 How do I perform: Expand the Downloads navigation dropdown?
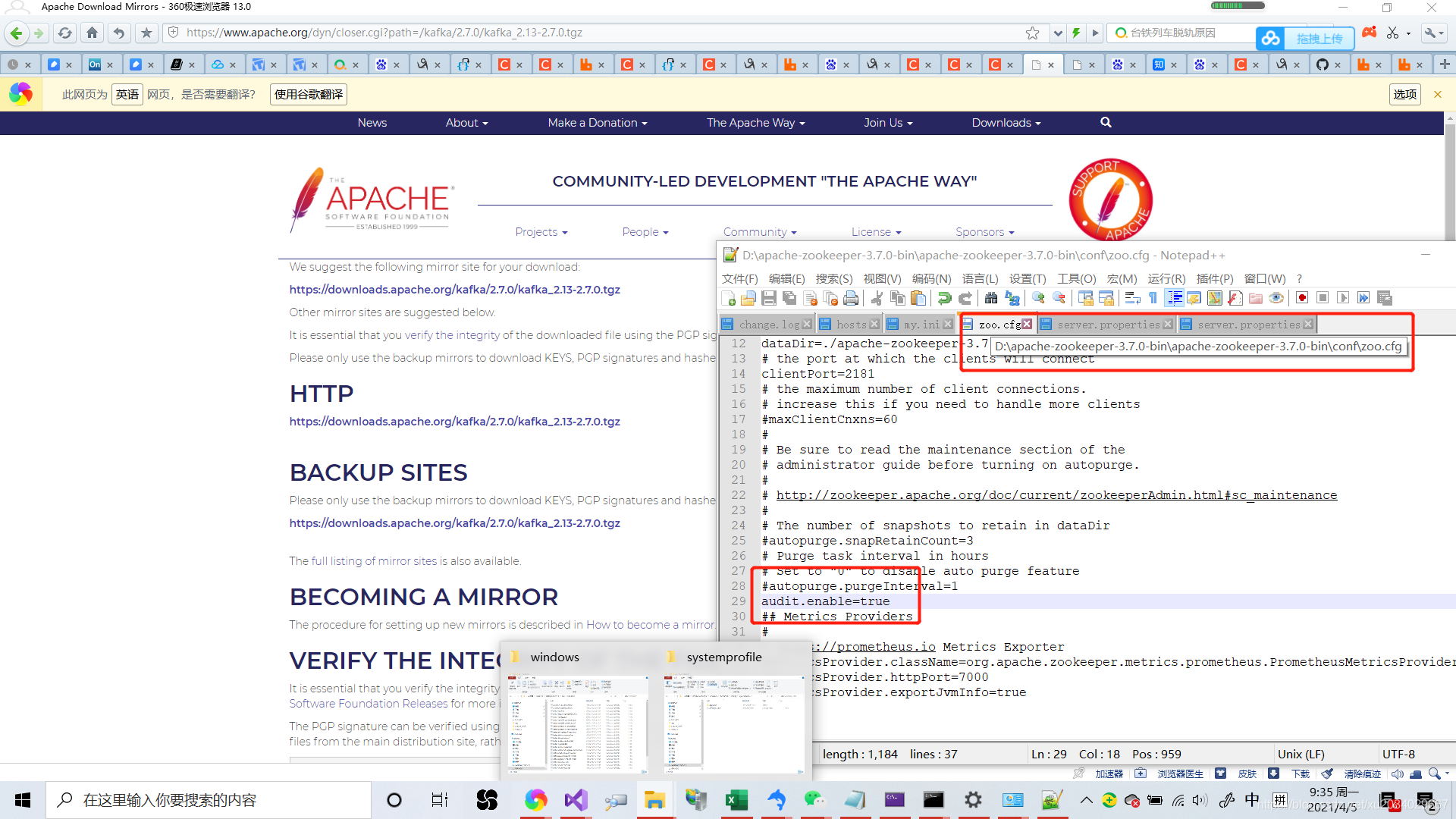click(1006, 123)
